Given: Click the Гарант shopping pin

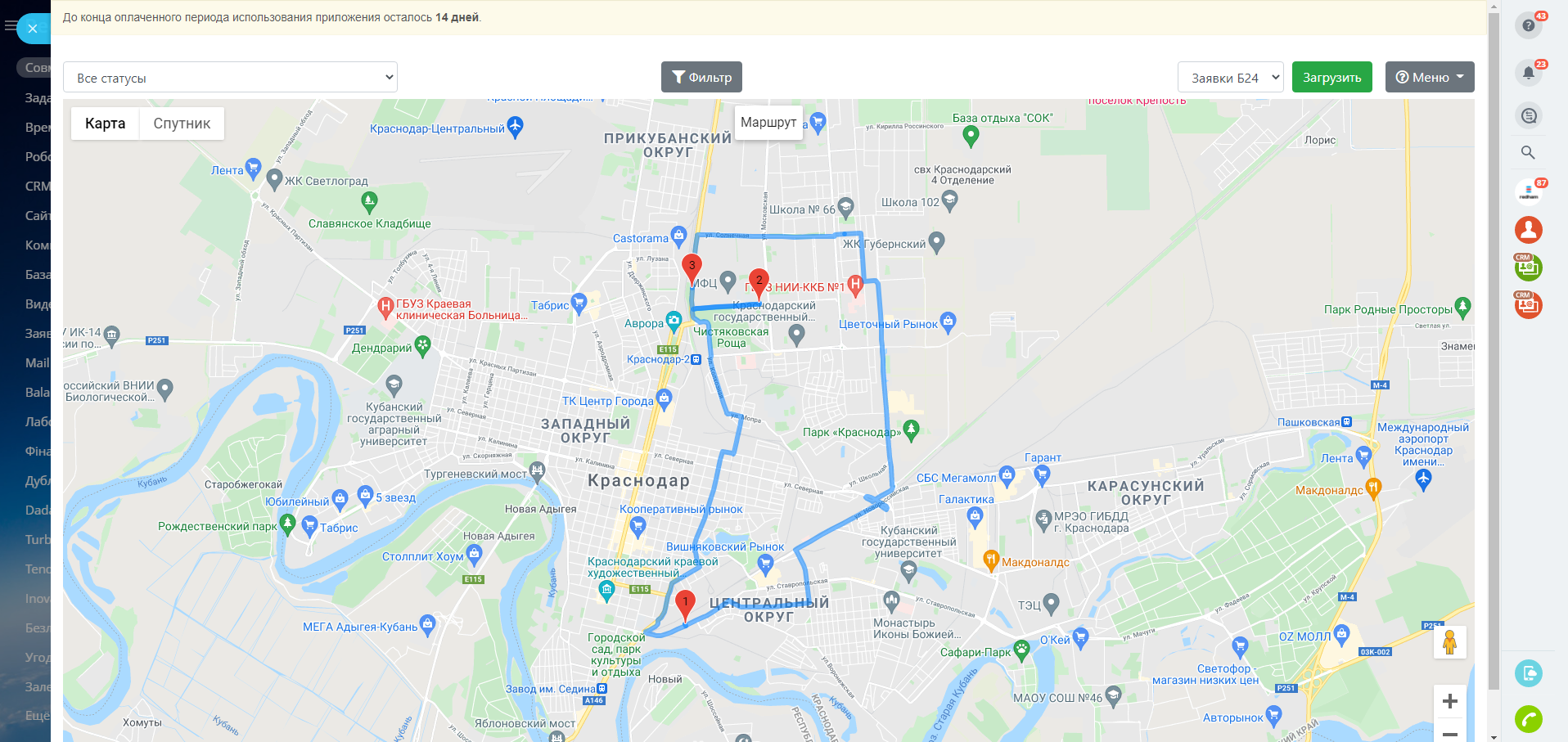Looking at the screenshot, I should tap(1042, 476).
